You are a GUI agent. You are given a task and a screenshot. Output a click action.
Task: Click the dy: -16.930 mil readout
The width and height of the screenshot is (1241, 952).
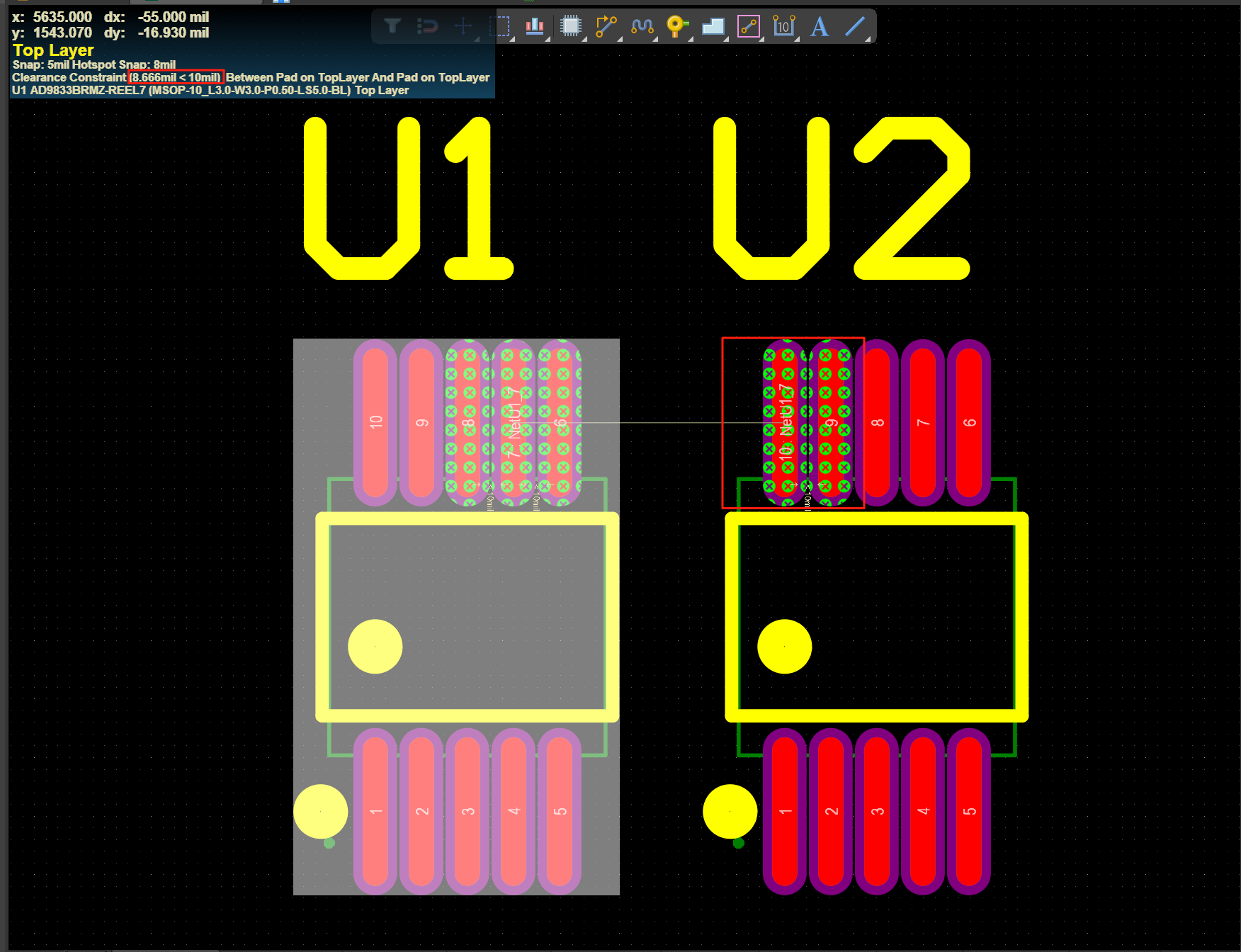click(x=157, y=33)
